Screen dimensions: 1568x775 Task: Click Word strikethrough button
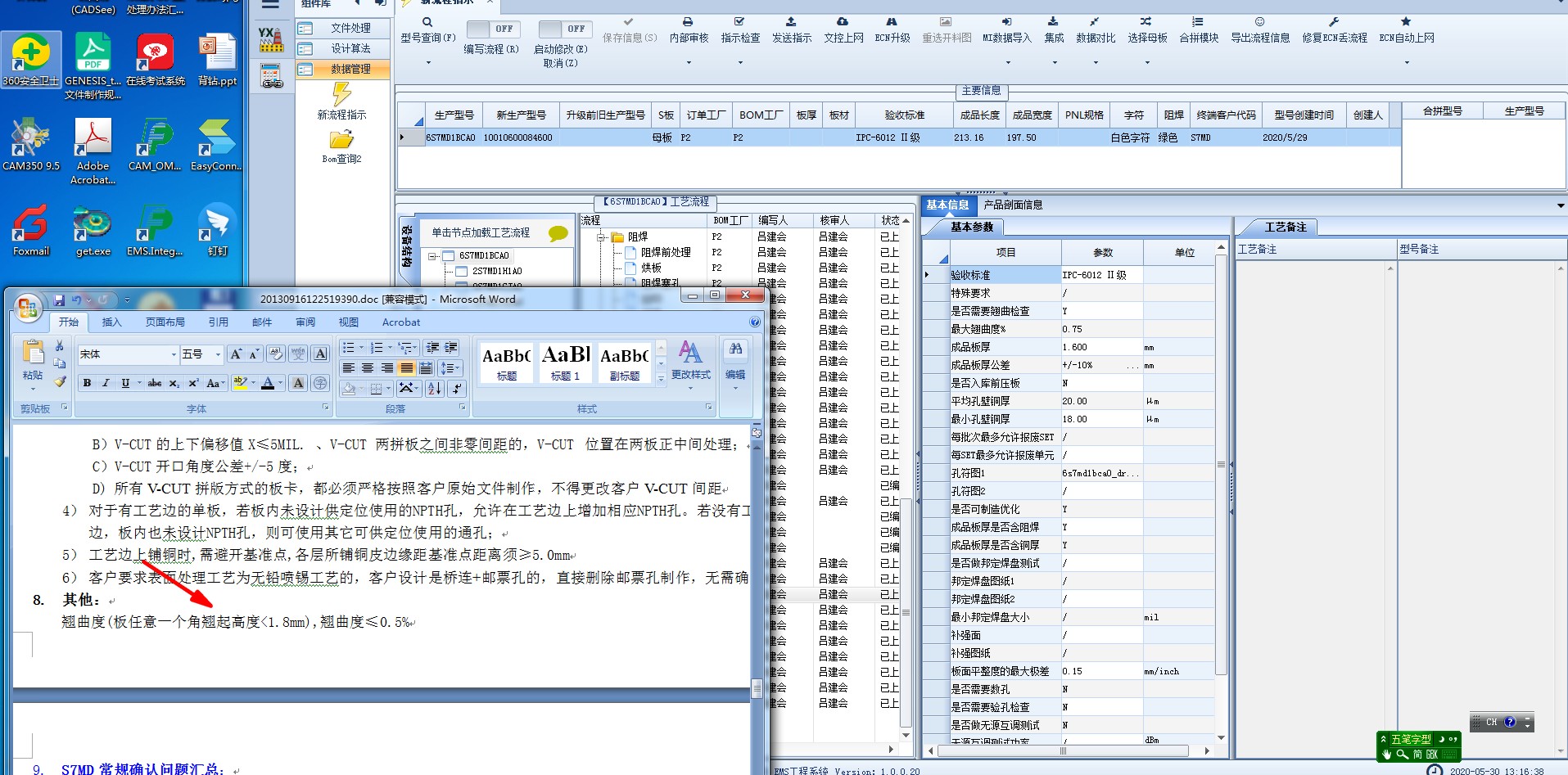click(154, 383)
